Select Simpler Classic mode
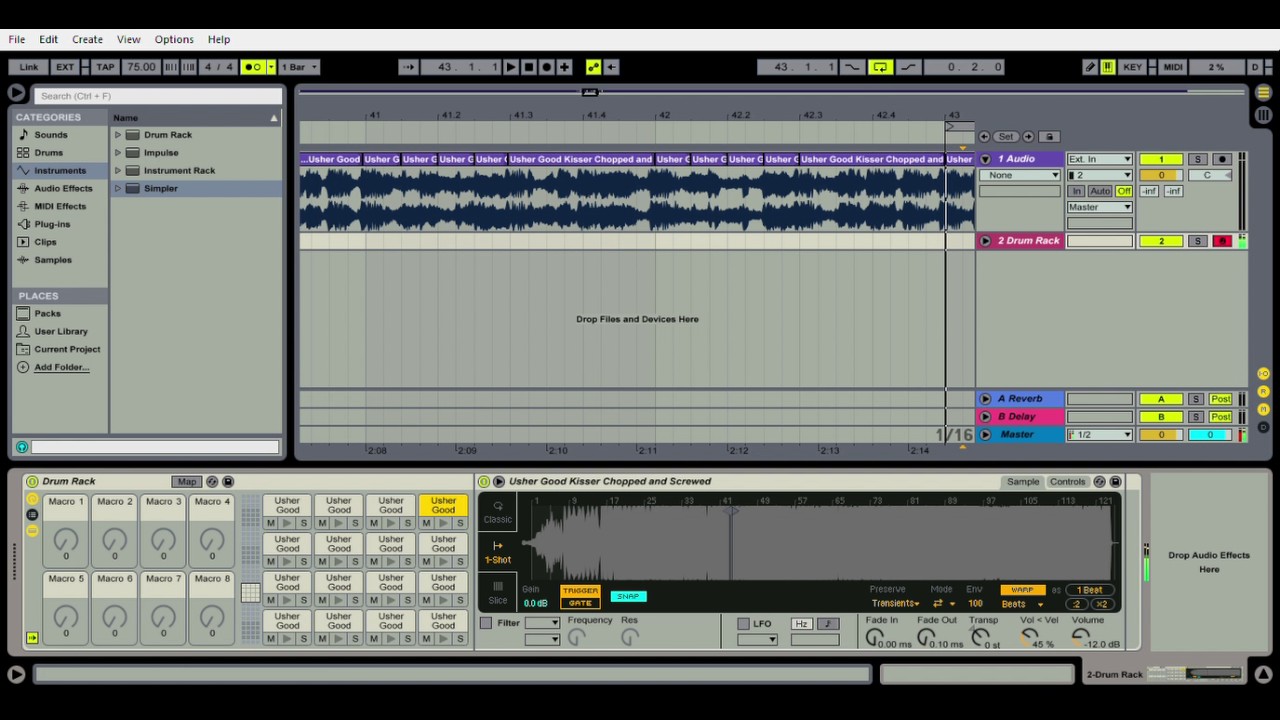Viewport: 1280px width, 720px height. [x=498, y=512]
